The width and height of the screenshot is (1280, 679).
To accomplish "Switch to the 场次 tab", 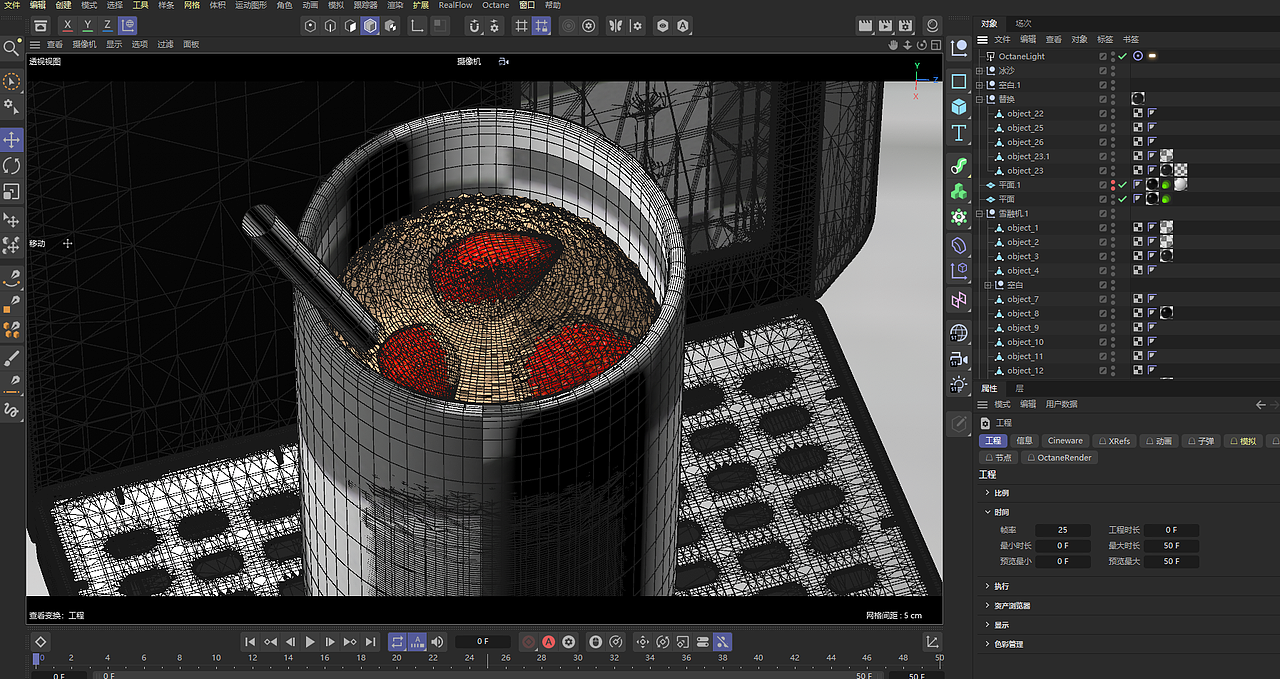I will (1023, 23).
